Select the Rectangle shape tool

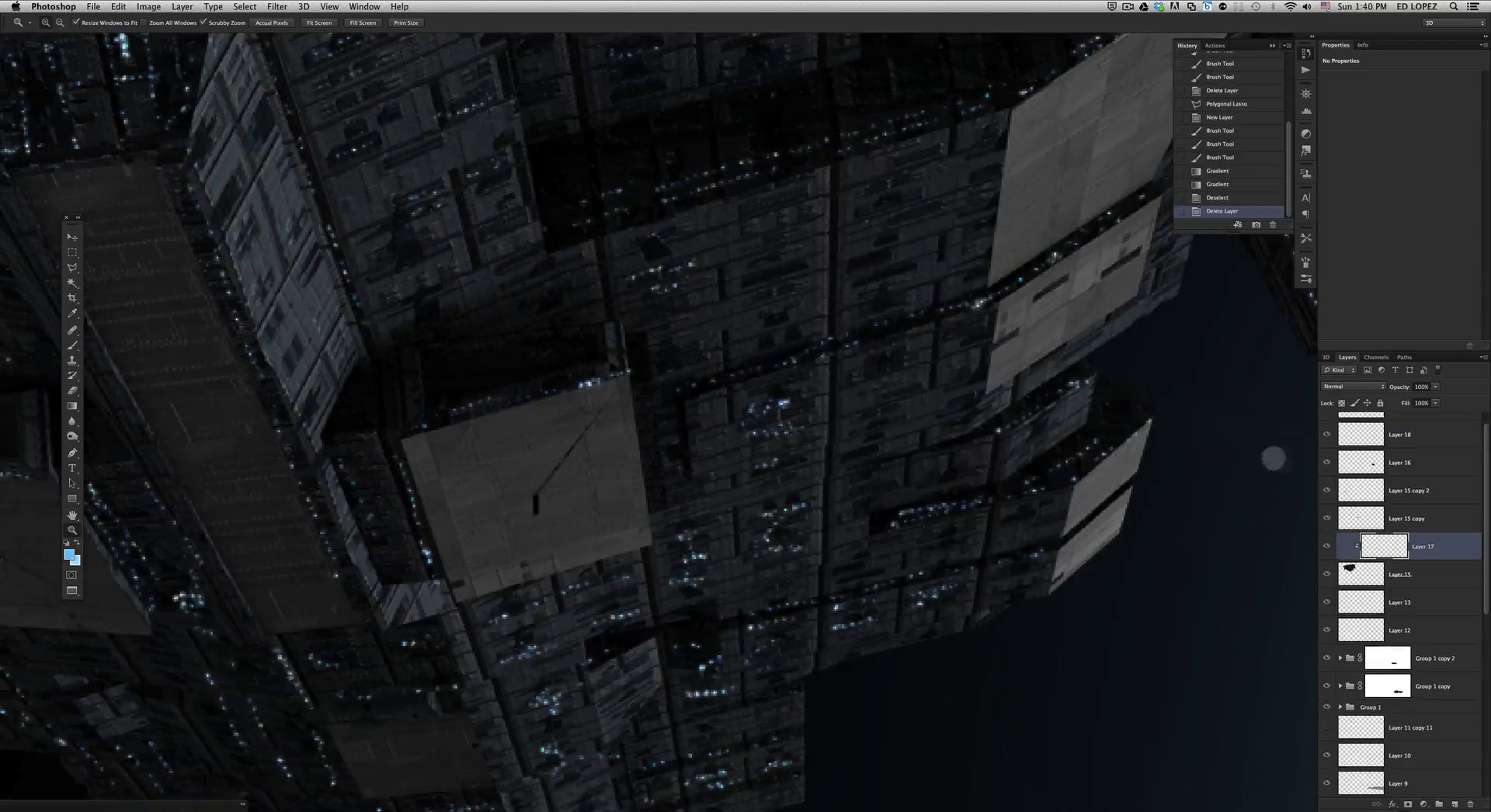(x=72, y=499)
